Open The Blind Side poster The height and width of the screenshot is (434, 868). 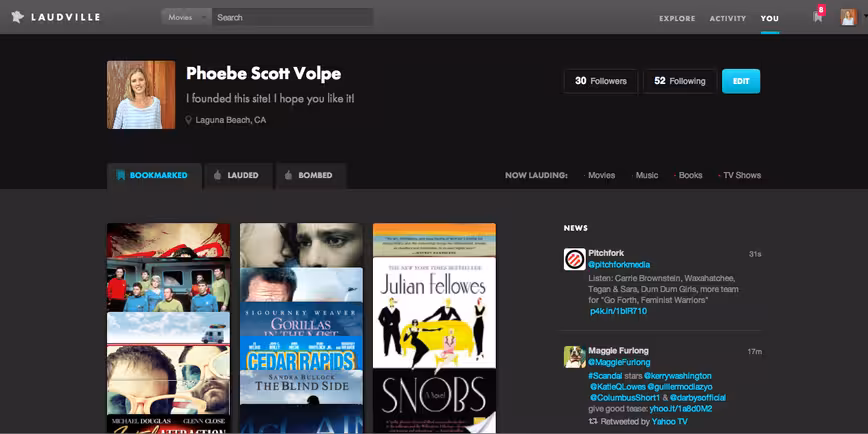pyautogui.click(x=301, y=387)
